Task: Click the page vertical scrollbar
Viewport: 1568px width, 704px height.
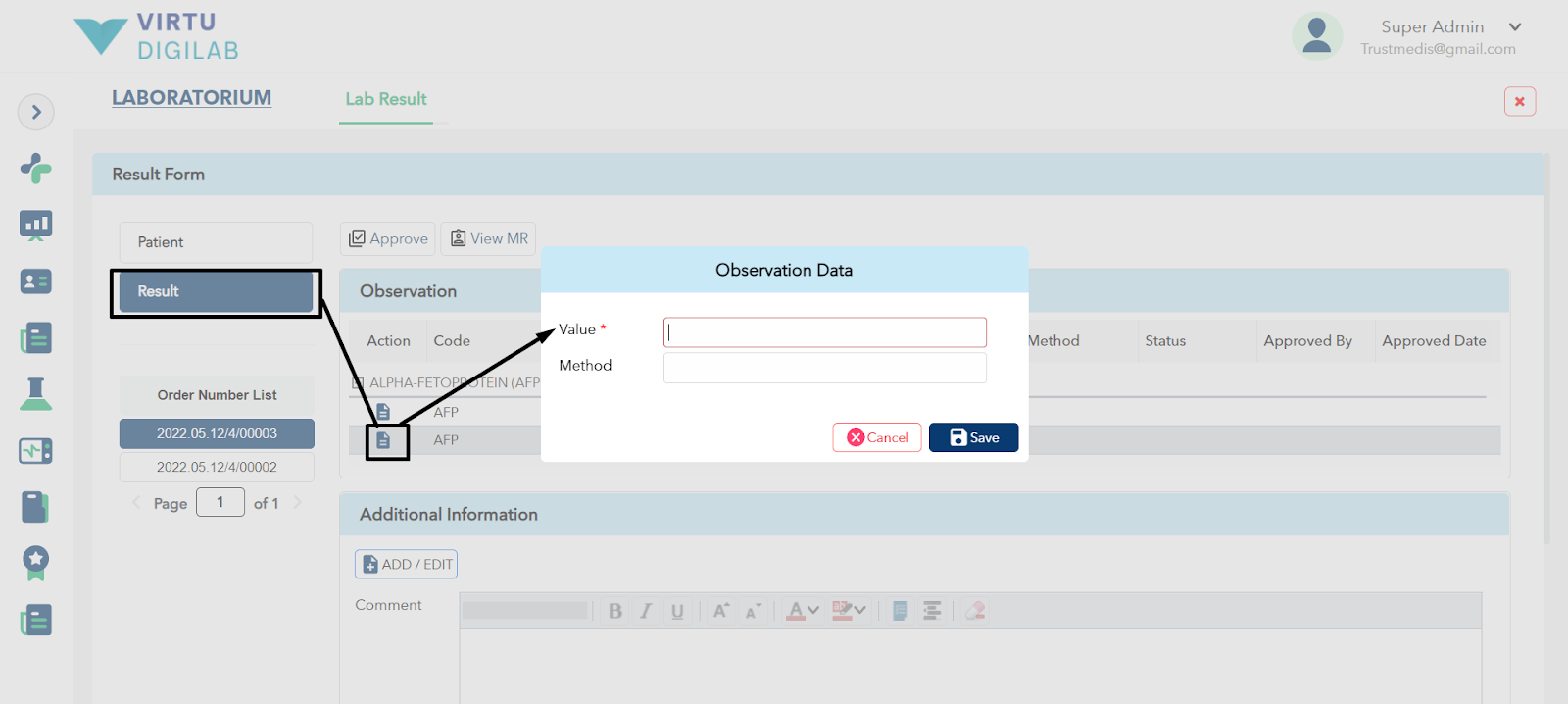Action: 1547,348
